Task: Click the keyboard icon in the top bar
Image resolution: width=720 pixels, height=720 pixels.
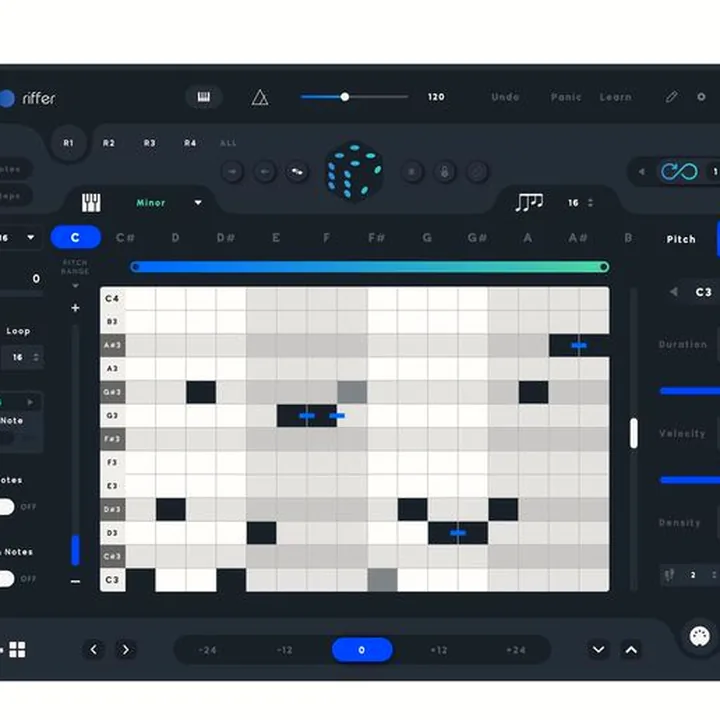Action: click(x=203, y=97)
